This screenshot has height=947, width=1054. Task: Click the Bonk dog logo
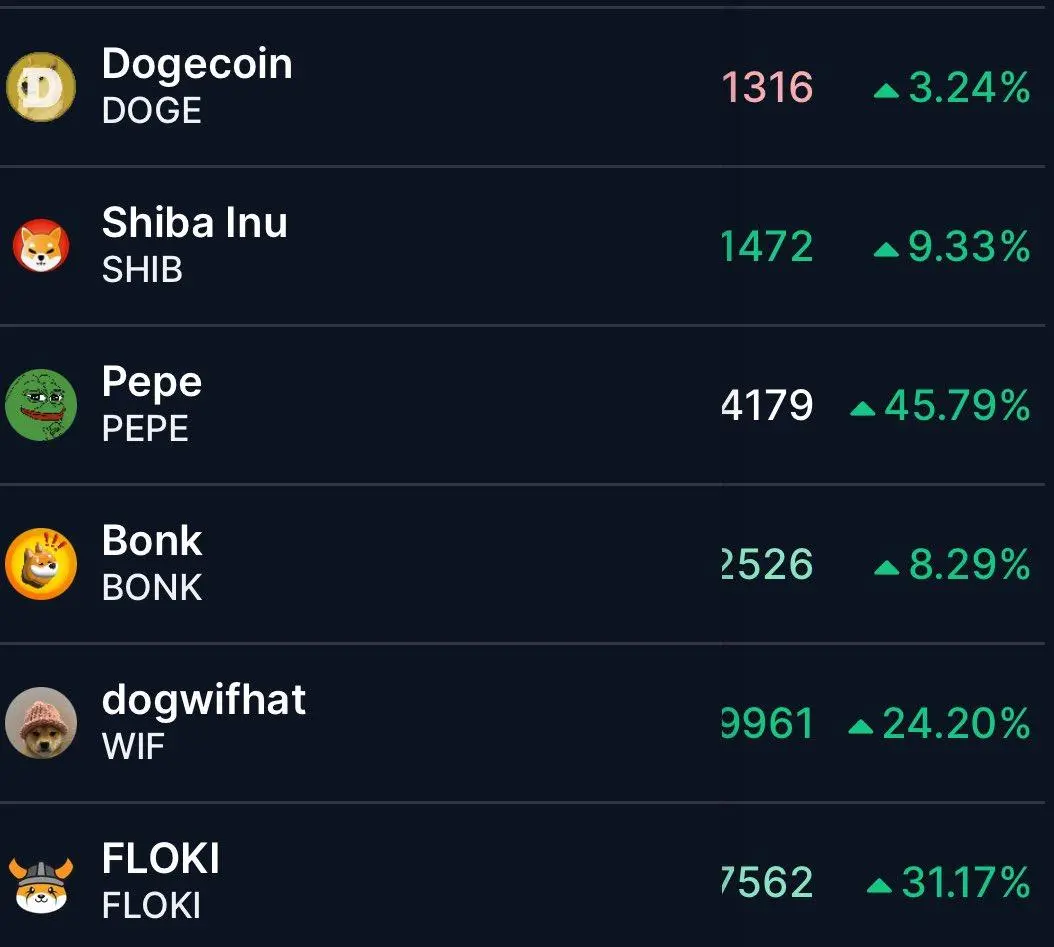[x=41, y=563]
